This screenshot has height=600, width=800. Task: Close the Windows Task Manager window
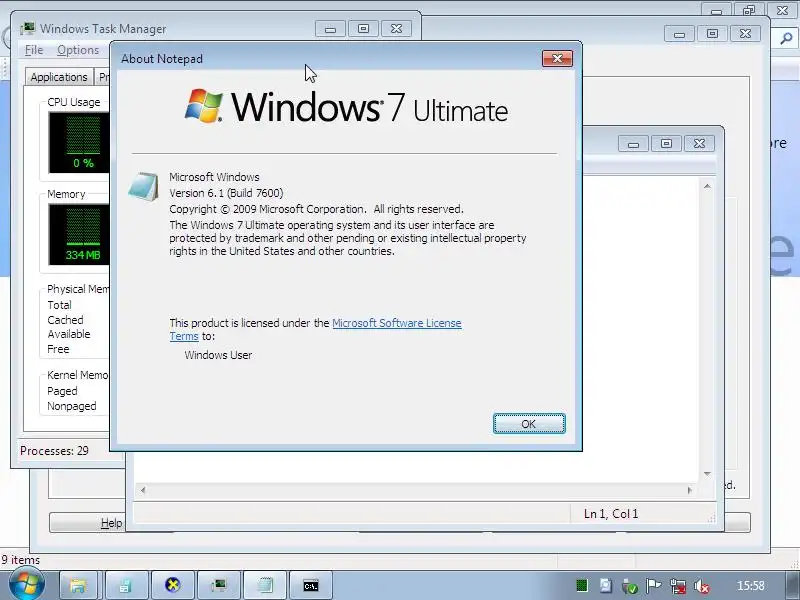point(396,29)
